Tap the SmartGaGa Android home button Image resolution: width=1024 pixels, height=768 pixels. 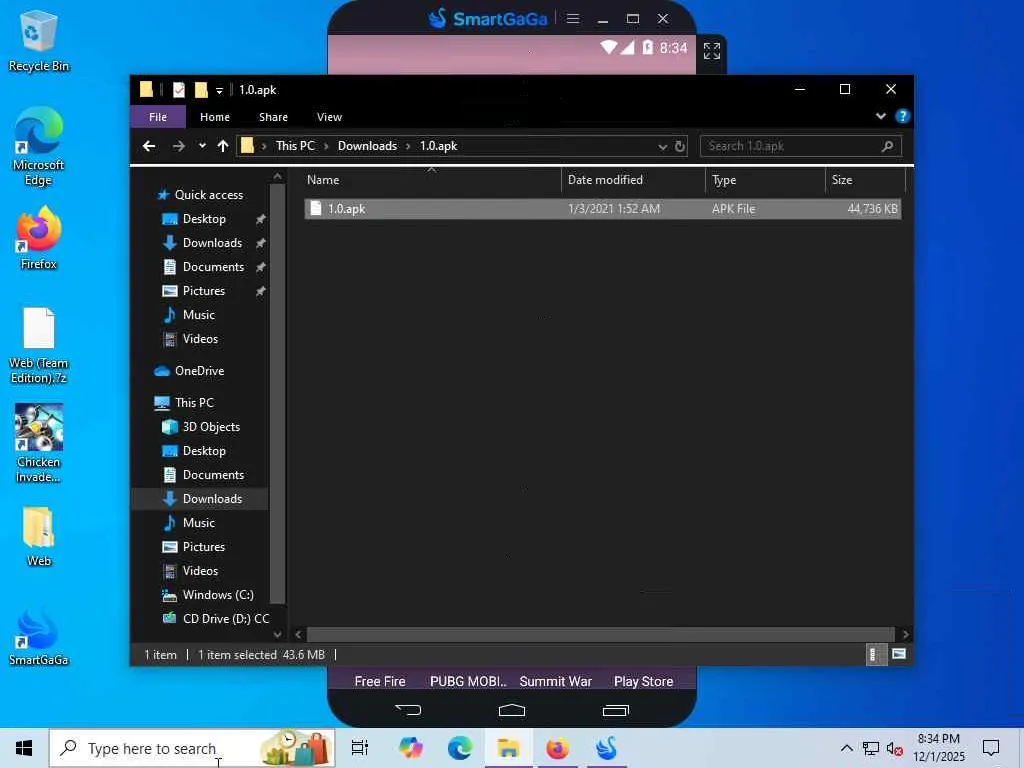(511, 710)
